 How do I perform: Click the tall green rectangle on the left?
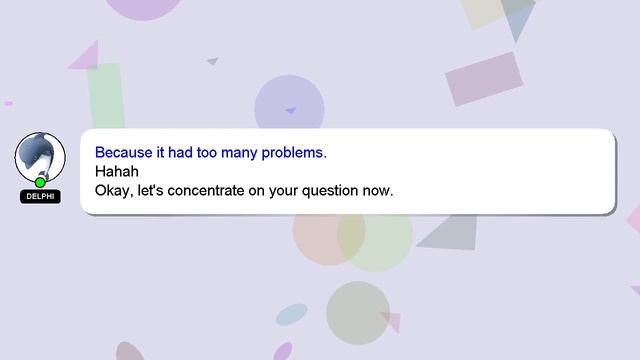point(105,96)
